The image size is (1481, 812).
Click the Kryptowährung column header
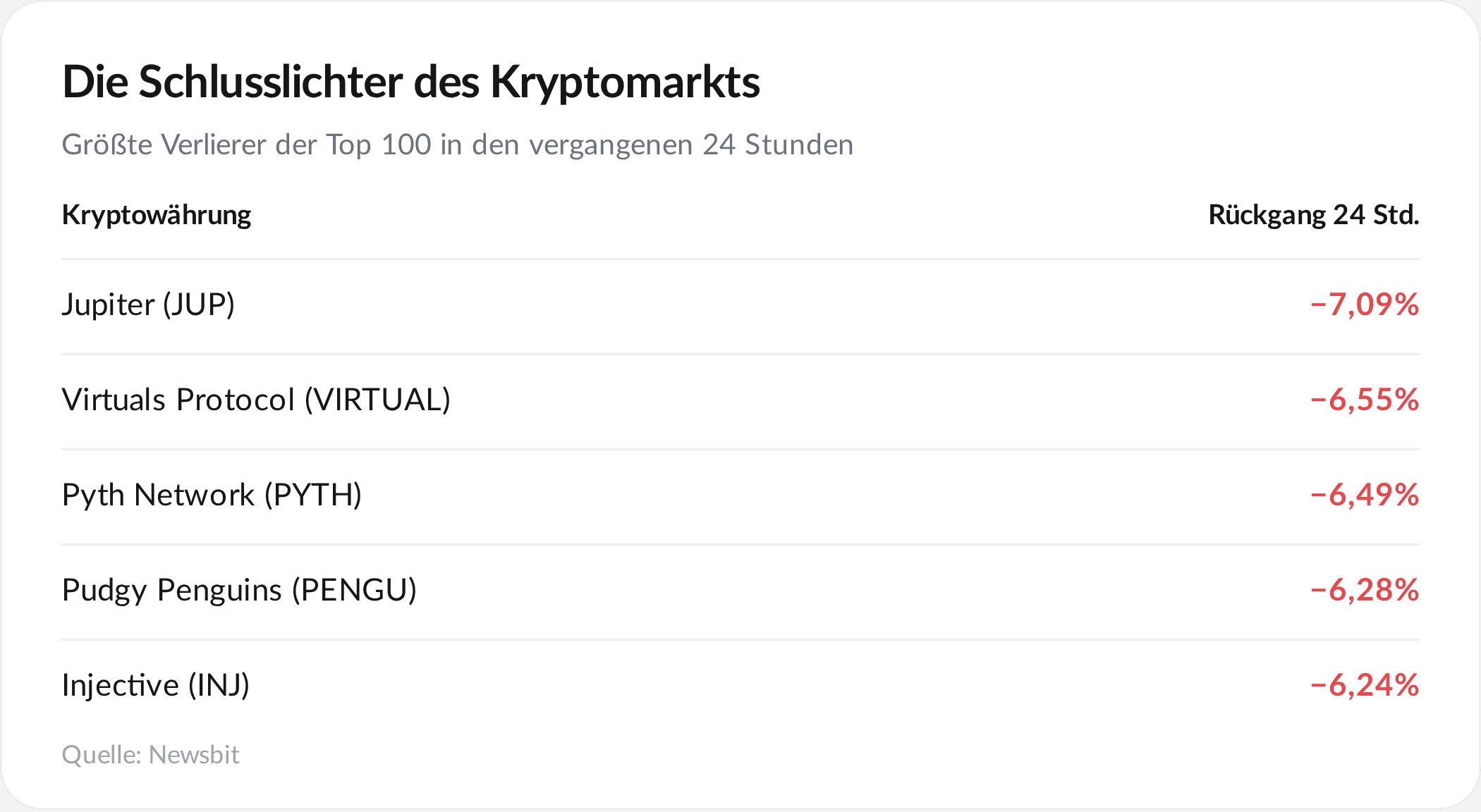157,215
